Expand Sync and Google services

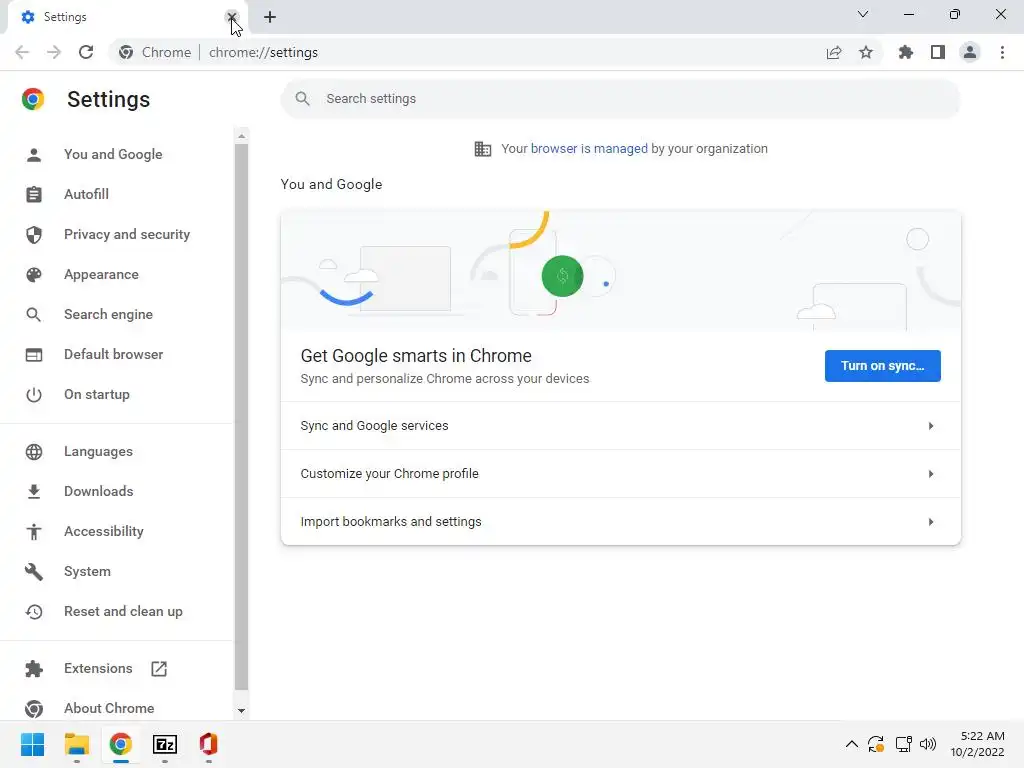(x=620, y=426)
